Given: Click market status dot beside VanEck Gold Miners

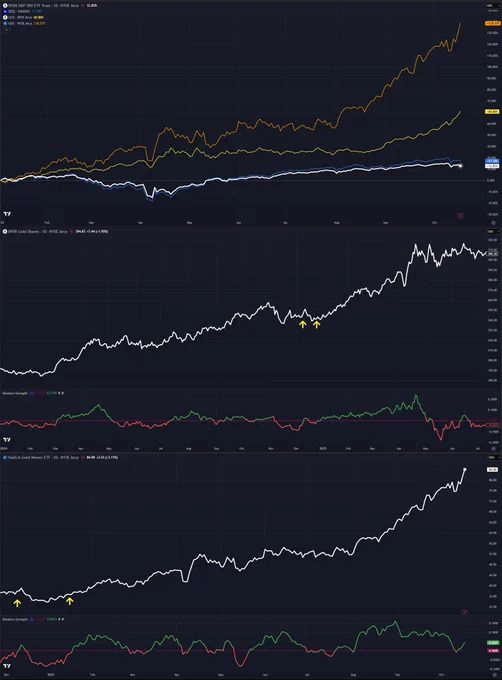Looking at the screenshot, I should coord(83,458).
